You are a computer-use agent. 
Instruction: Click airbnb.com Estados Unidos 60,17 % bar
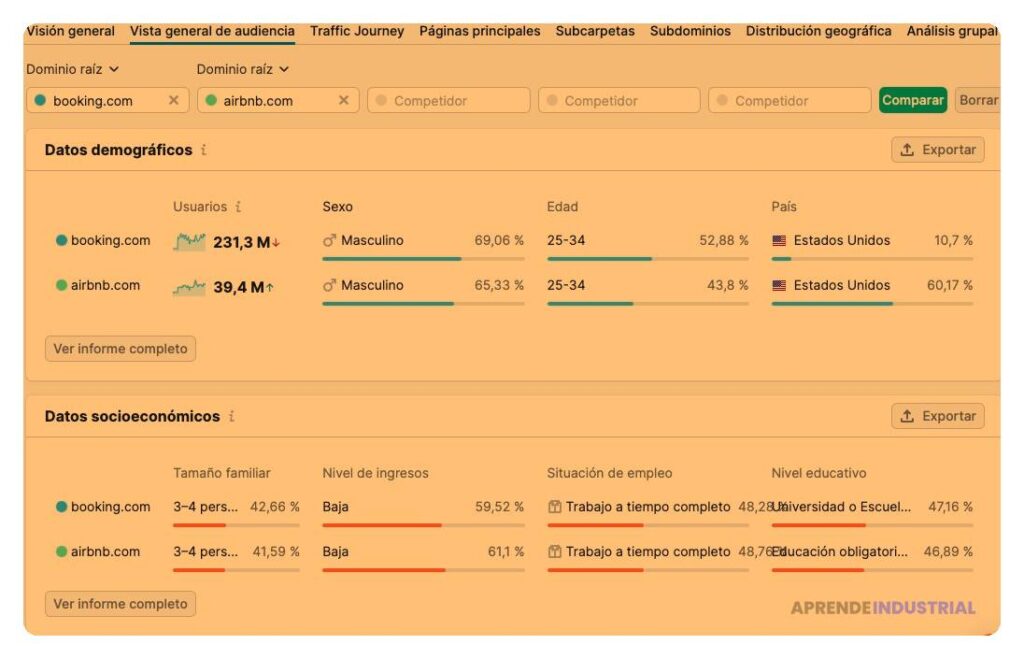click(x=872, y=304)
